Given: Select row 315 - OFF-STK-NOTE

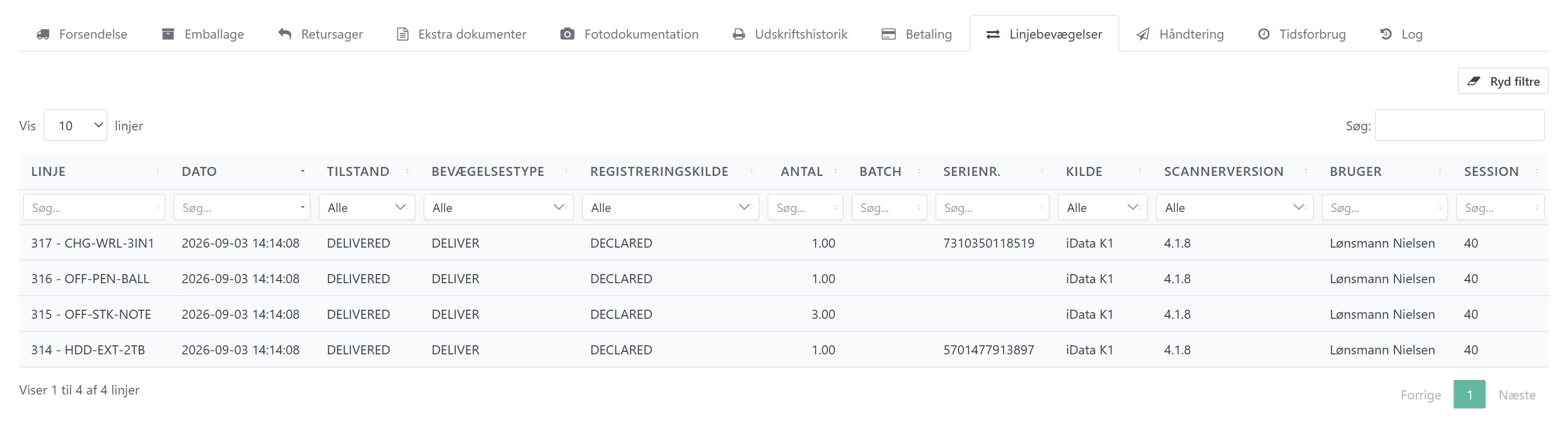Looking at the screenshot, I should point(783,314).
